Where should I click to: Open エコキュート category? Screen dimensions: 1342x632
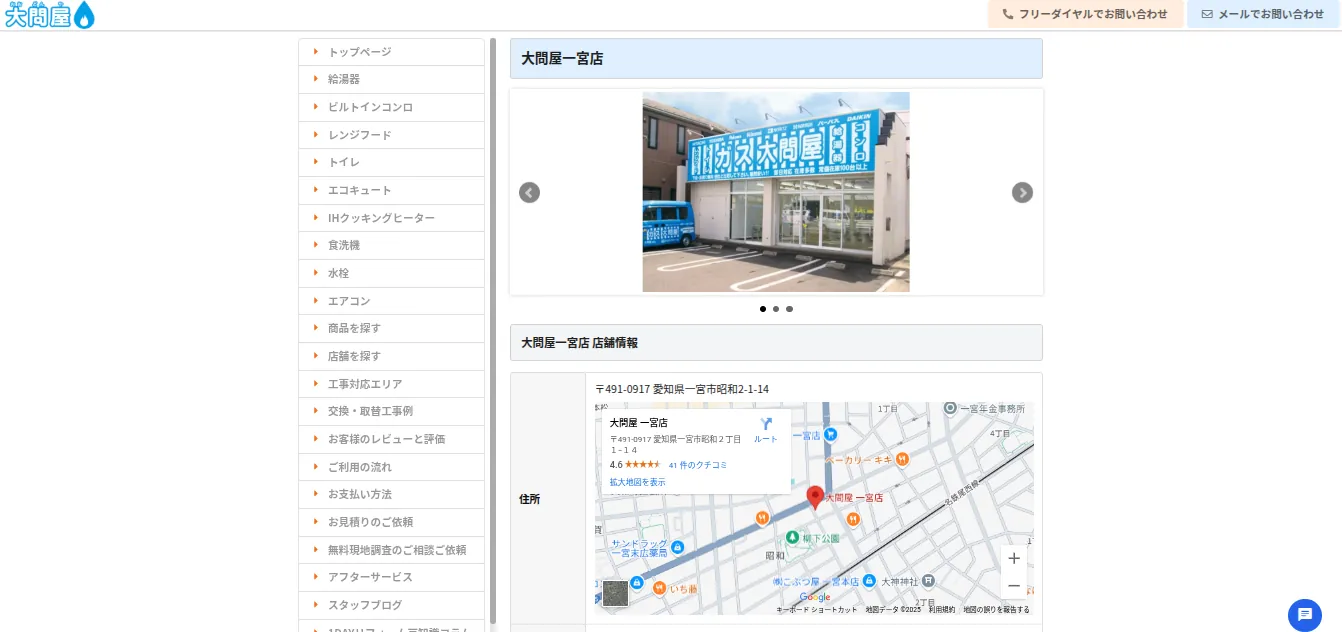coord(391,190)
